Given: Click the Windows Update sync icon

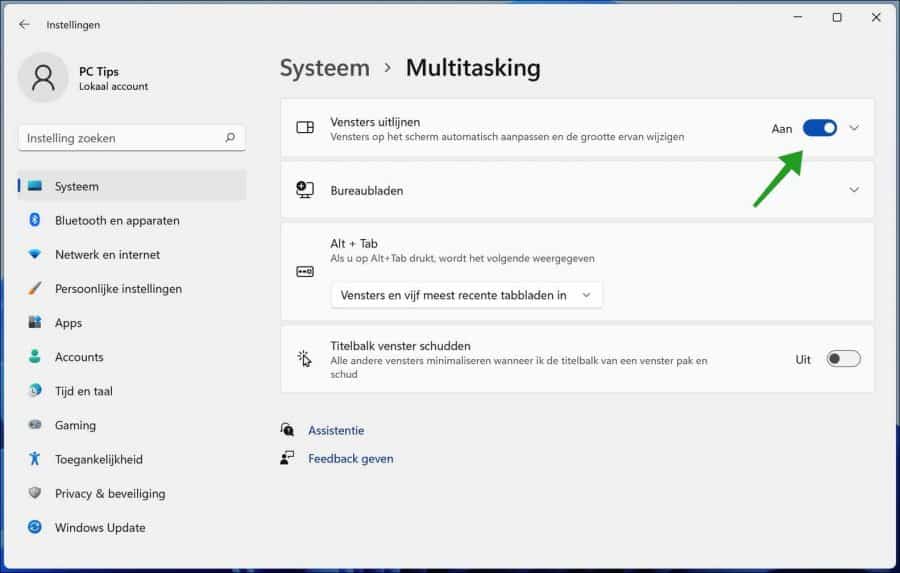Looking at the screenshot, I should (35, 526).
